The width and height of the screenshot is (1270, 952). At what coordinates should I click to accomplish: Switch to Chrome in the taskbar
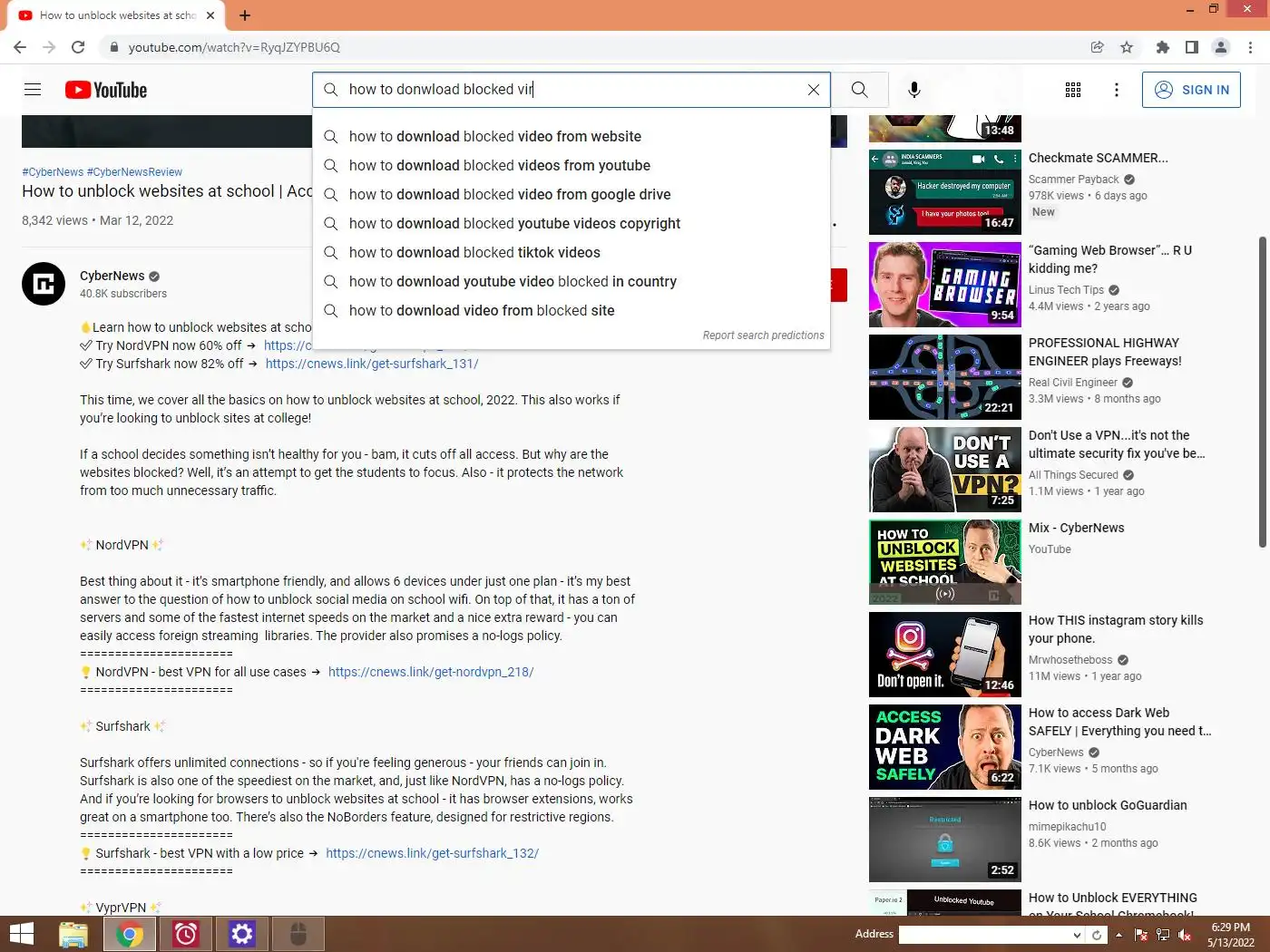pyautogui.click(x=130, y=934)
